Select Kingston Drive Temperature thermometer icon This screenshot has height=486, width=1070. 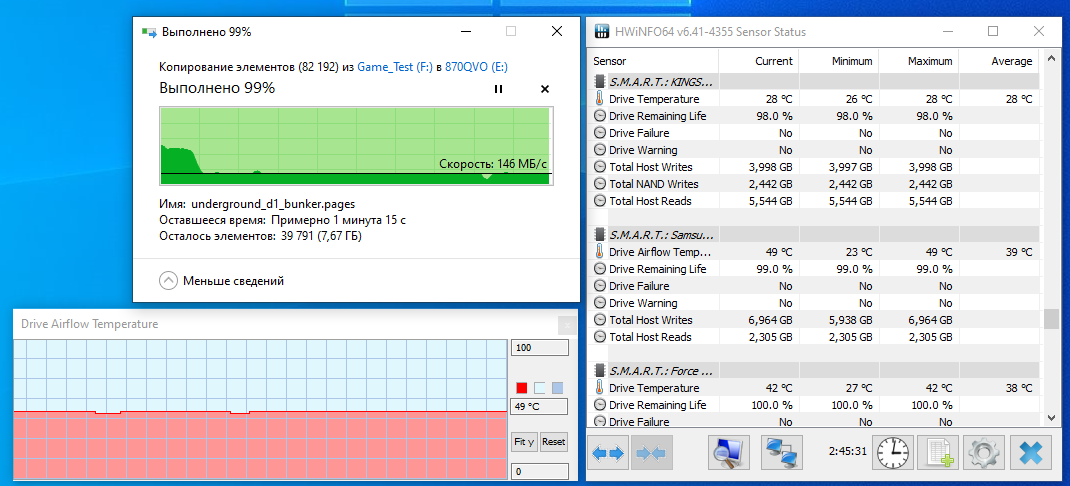tap(600, 99)
